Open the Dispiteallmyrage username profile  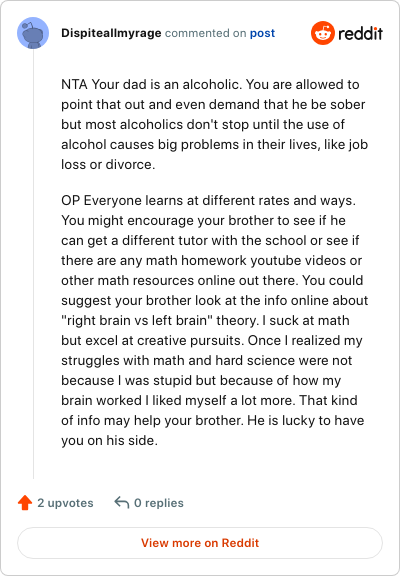coord(111,33)
